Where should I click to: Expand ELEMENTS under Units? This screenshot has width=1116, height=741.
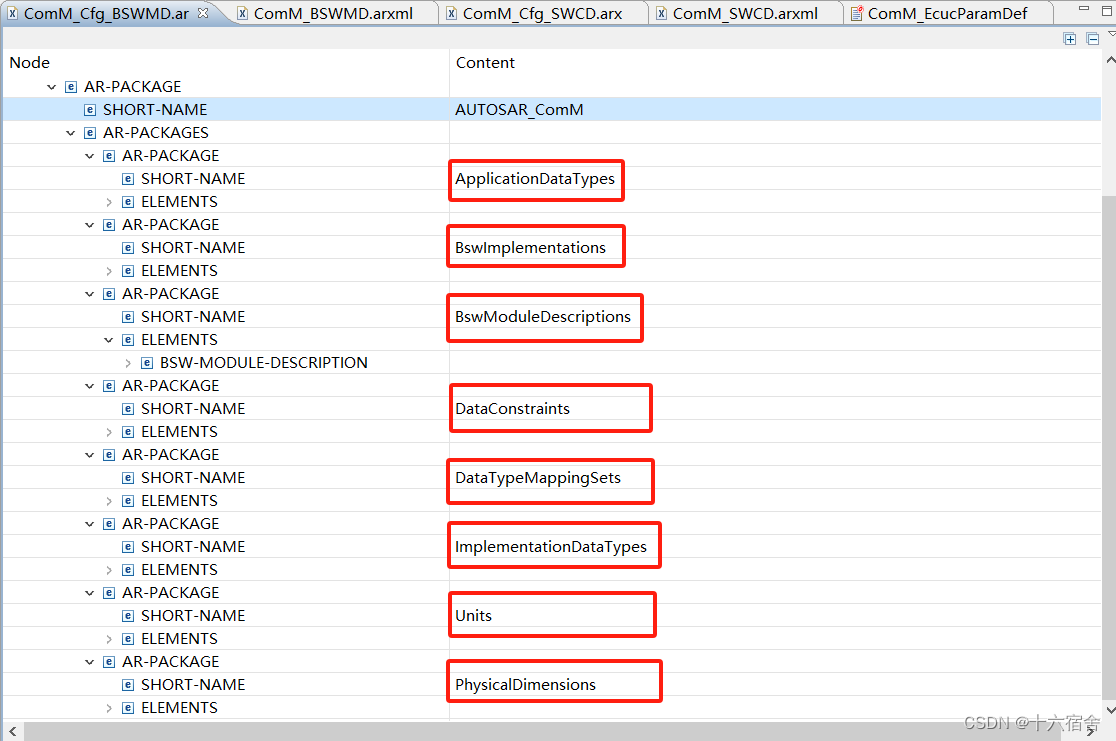(x=109, y=639)
